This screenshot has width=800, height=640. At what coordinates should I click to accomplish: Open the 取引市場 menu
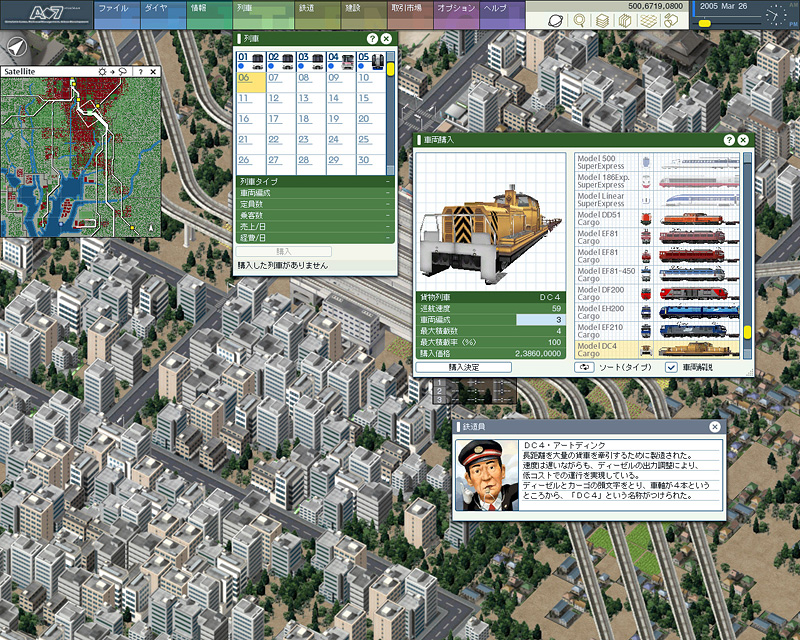[410, 15]
